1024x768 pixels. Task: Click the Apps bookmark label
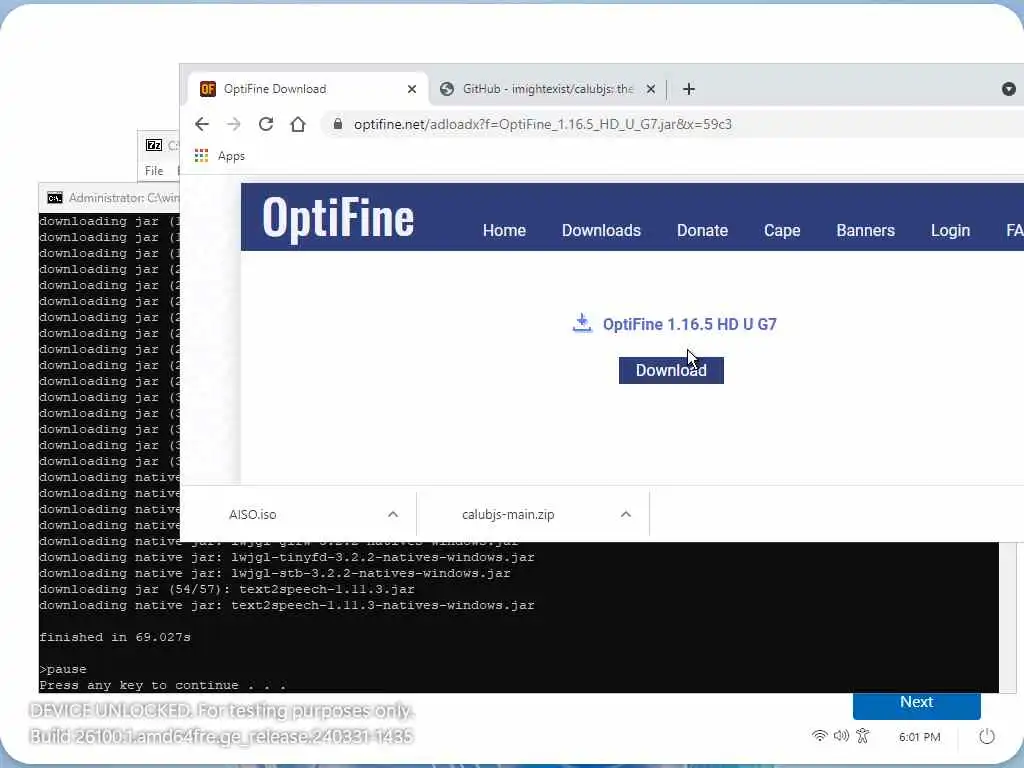tap(231, 156)
